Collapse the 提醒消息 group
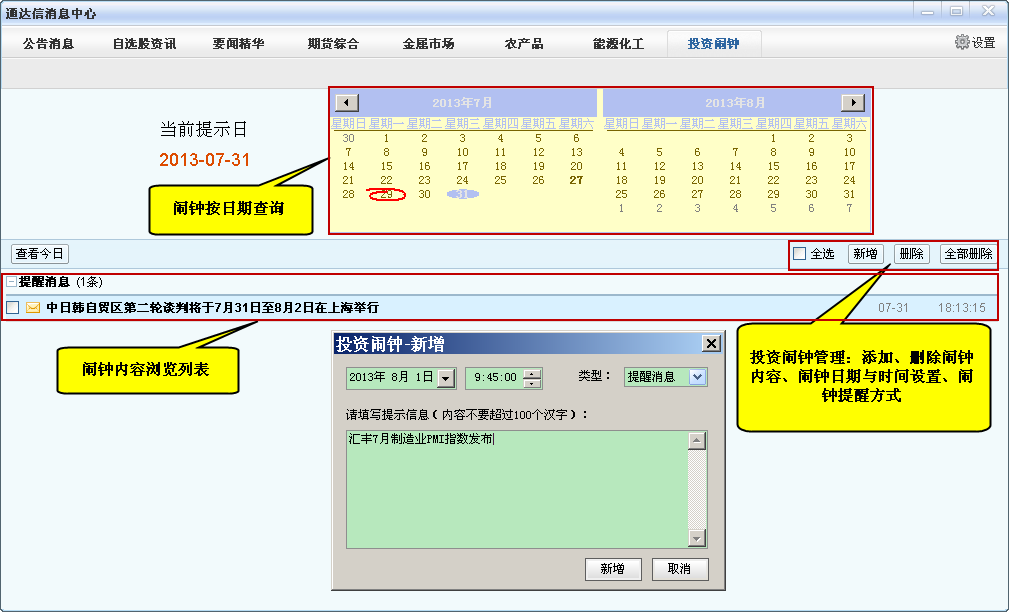Image resolution: width=1009 pixels, height=612 pixels. pos(11,283)
